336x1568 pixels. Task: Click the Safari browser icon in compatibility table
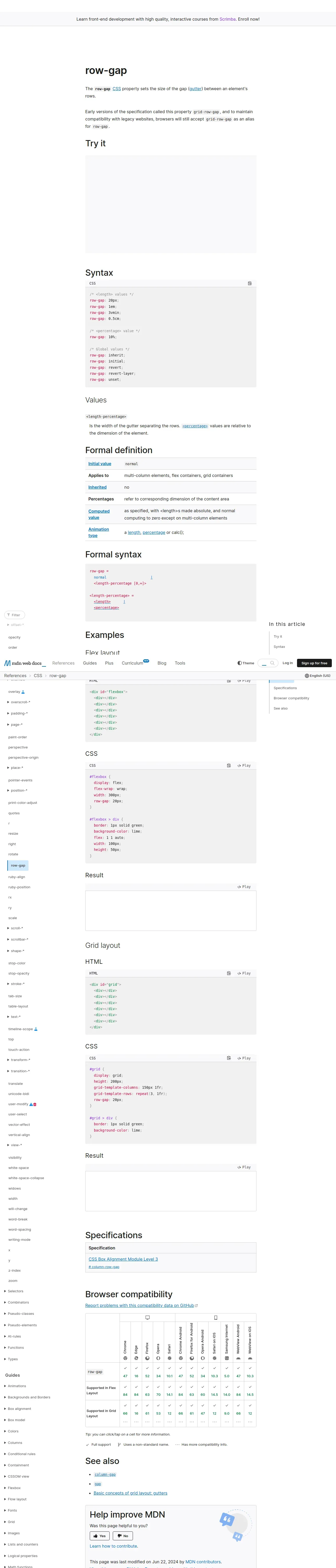pos(170,1358)
